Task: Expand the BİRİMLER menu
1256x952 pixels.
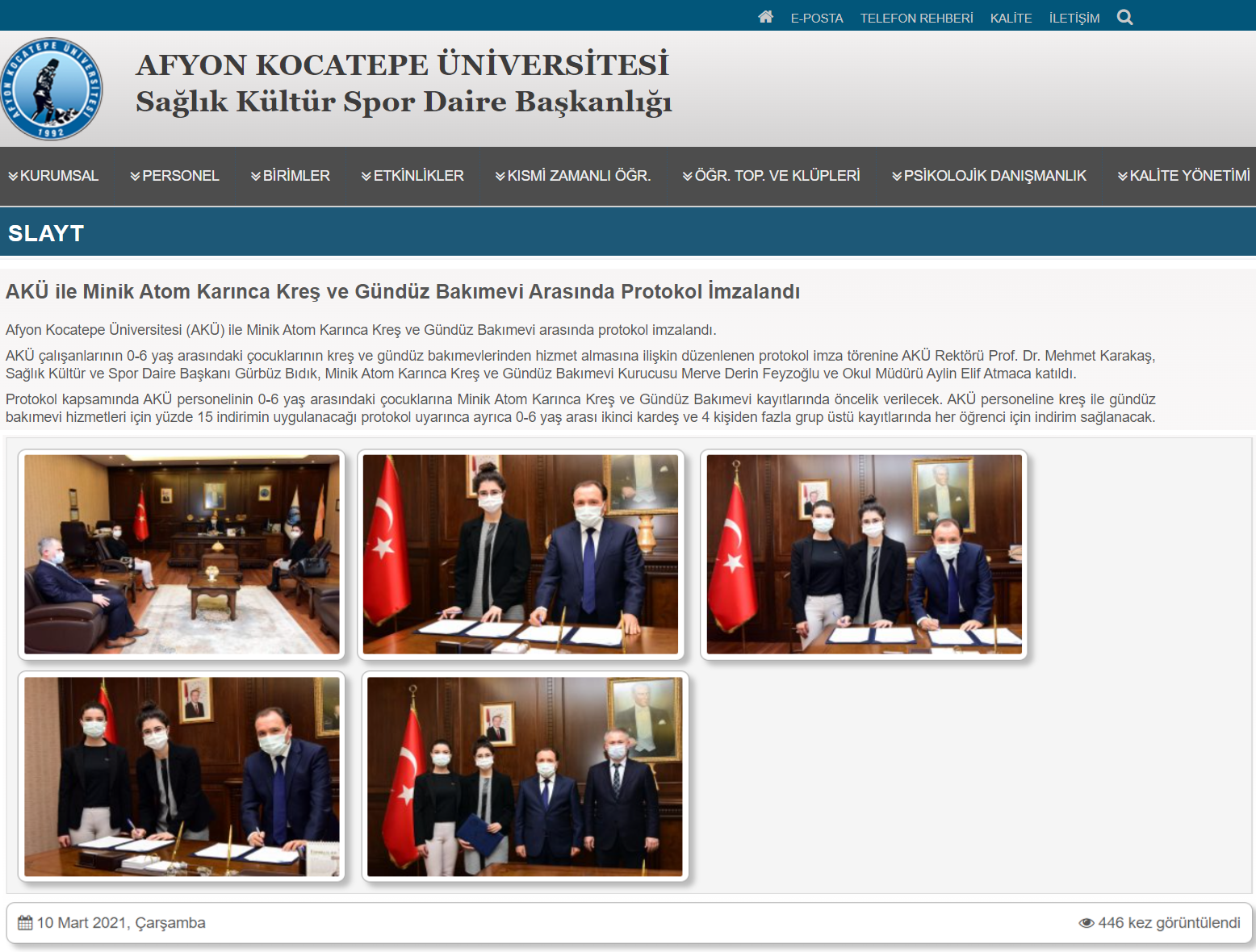Action: [291, 176]
